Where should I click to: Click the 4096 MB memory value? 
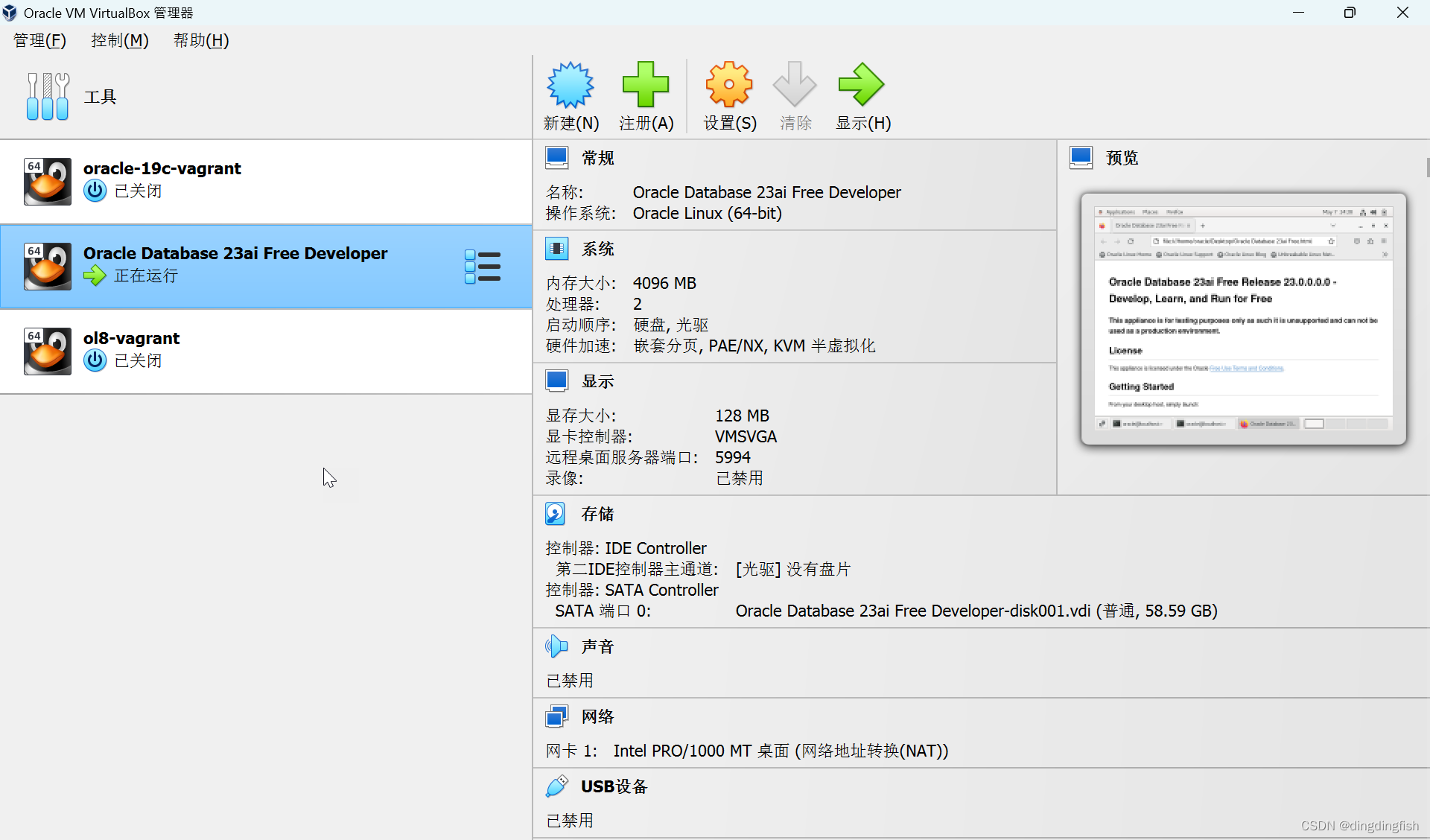pyautogui.click(x=664, y=283)
